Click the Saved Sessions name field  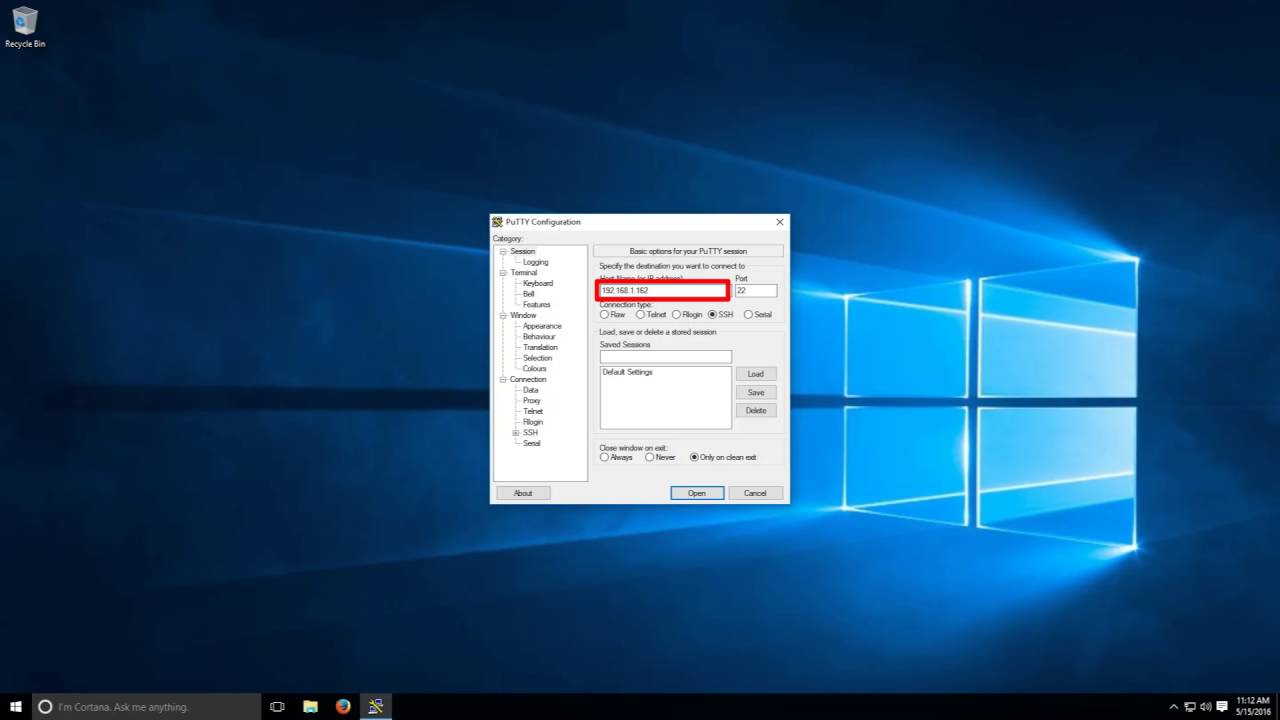click(x=666, y=357)
